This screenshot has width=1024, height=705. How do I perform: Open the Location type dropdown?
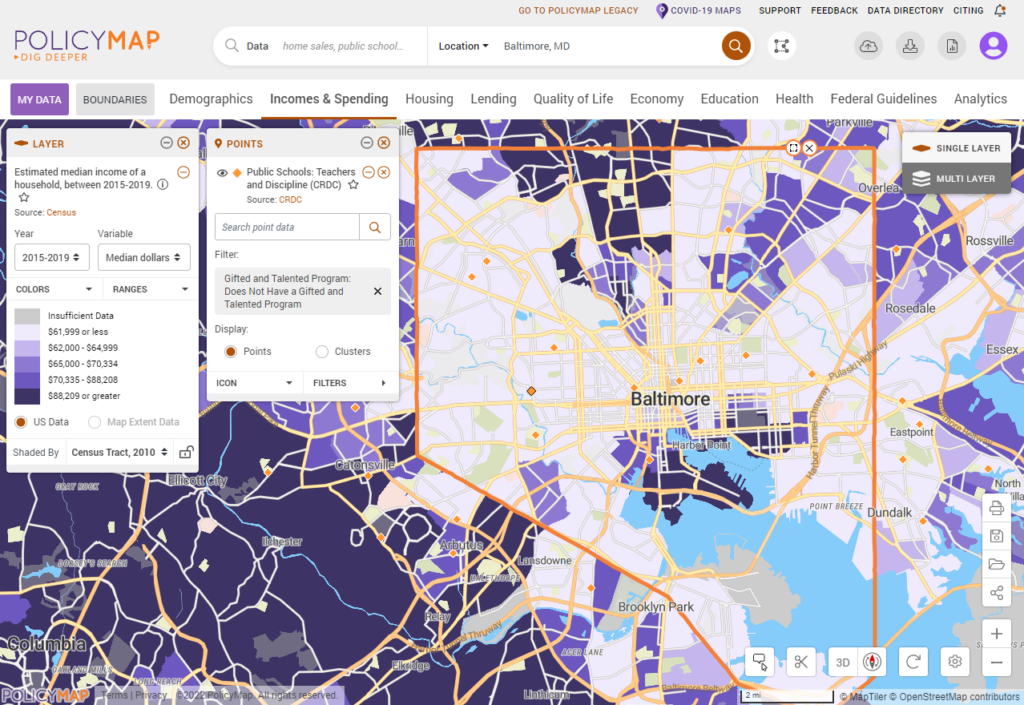coord(463,46)
